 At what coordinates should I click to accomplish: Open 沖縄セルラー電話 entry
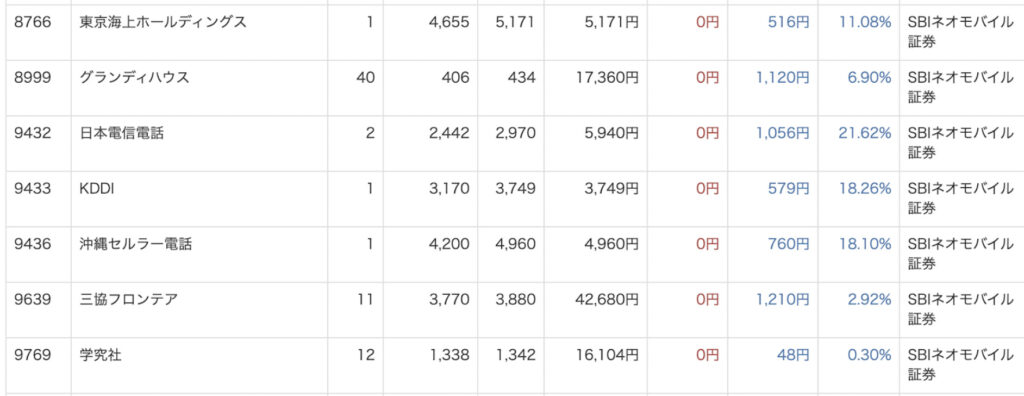pyautogui.click(x=135, y=244)
